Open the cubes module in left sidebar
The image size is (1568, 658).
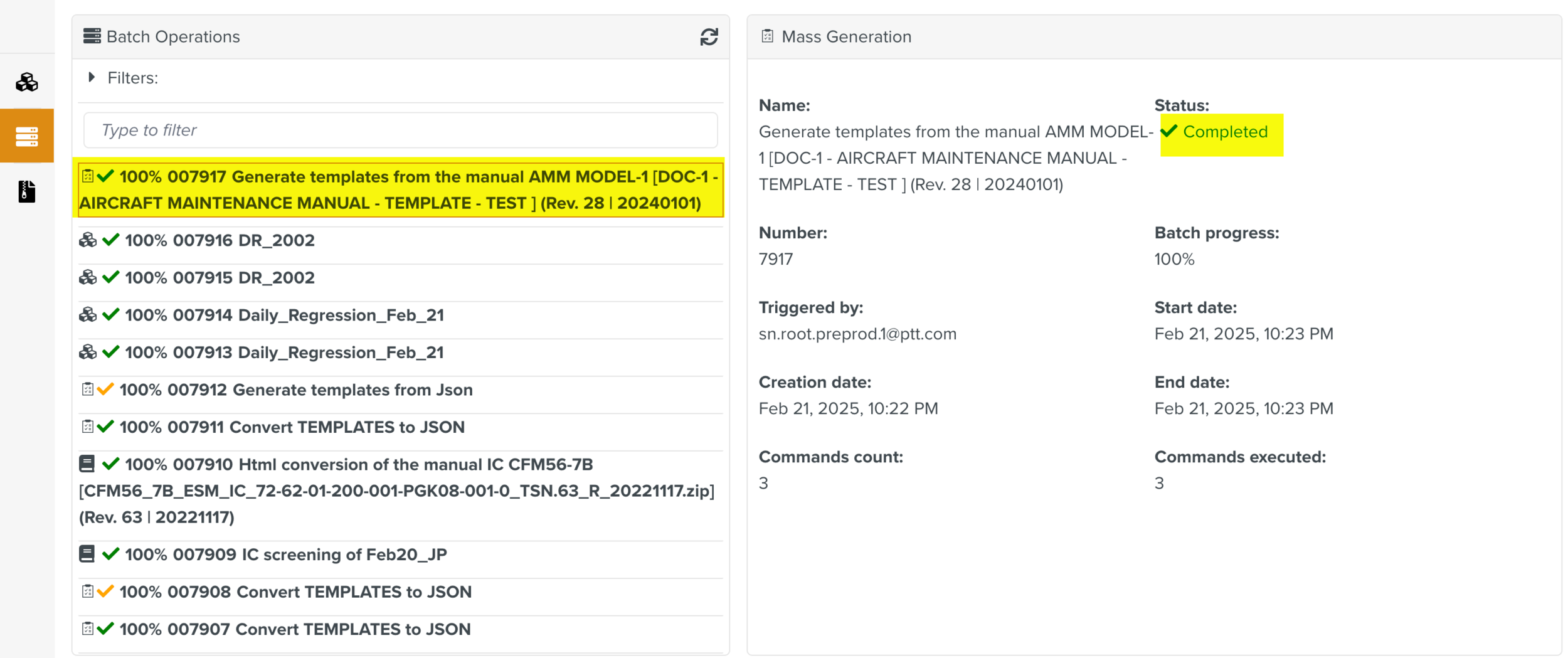coord(27,82)
